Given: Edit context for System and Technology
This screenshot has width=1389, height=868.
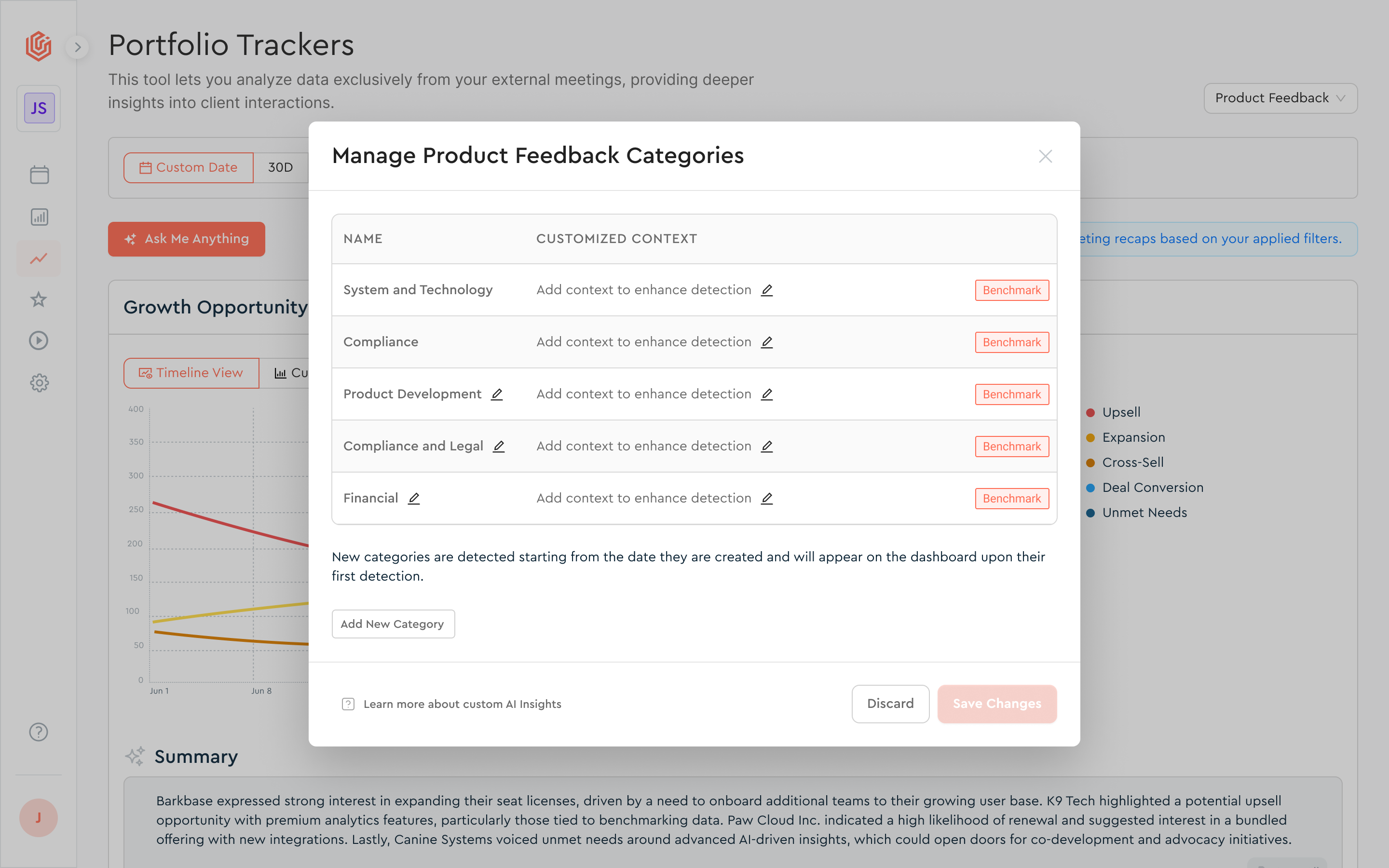Looking at the screenshot, I should (x=767, y=290).
